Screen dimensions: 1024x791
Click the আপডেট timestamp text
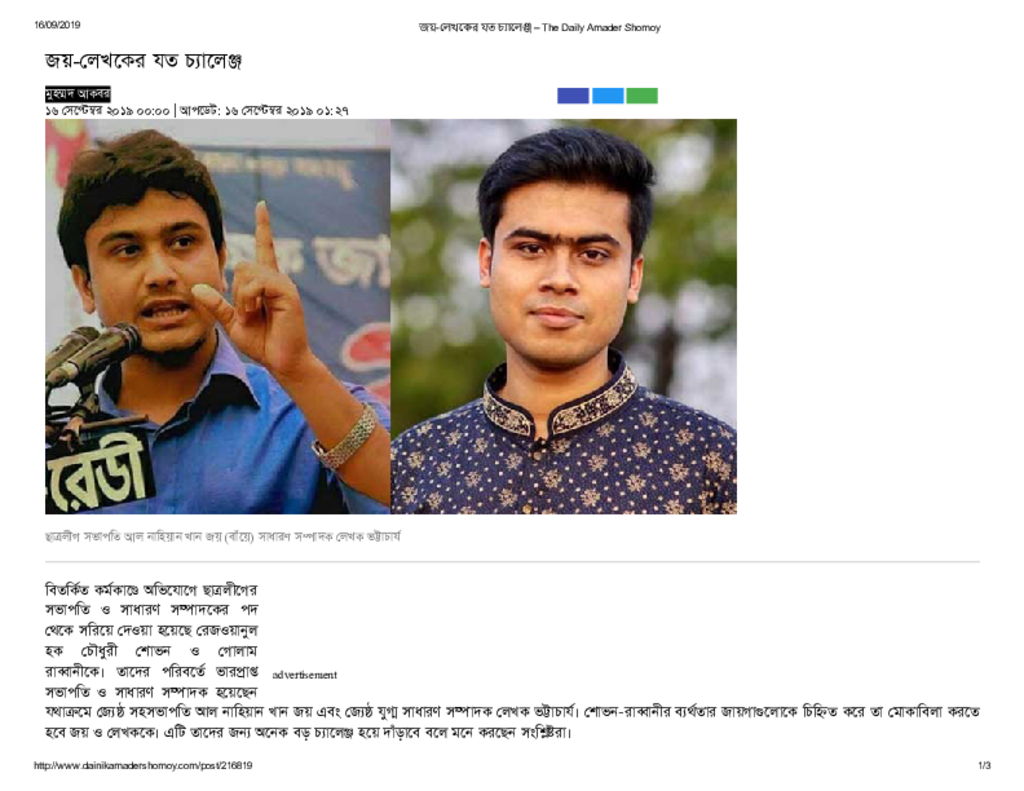264,111
